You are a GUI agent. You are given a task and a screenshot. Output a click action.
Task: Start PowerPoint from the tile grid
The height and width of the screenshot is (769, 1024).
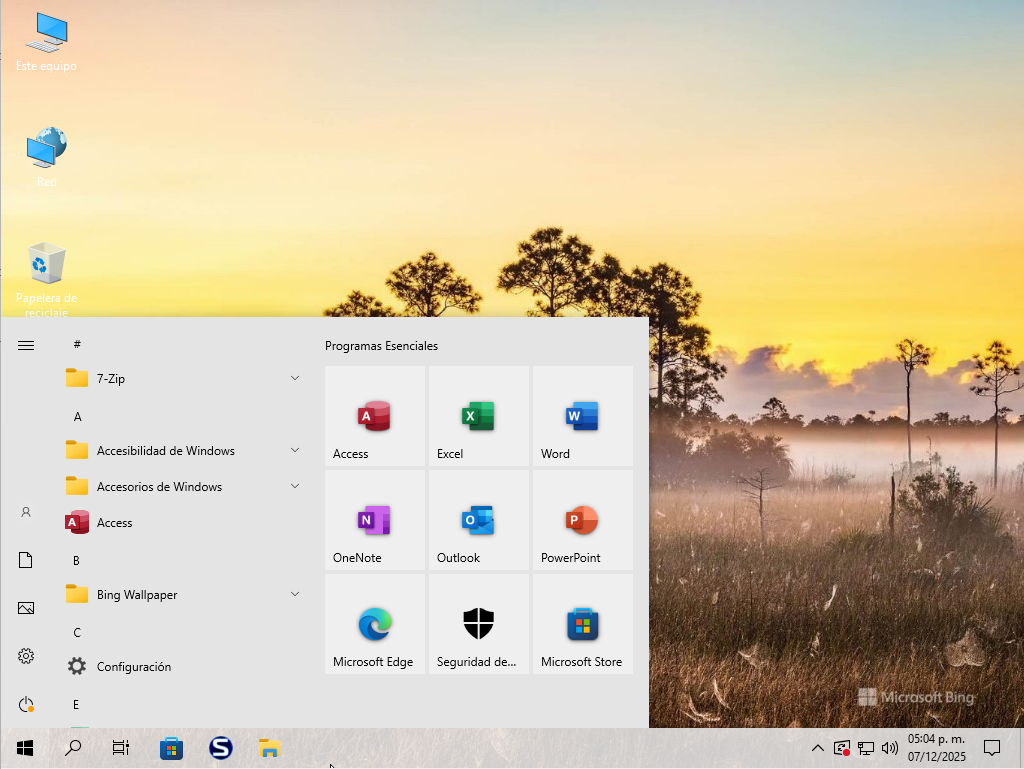click(x=582, y=520)
